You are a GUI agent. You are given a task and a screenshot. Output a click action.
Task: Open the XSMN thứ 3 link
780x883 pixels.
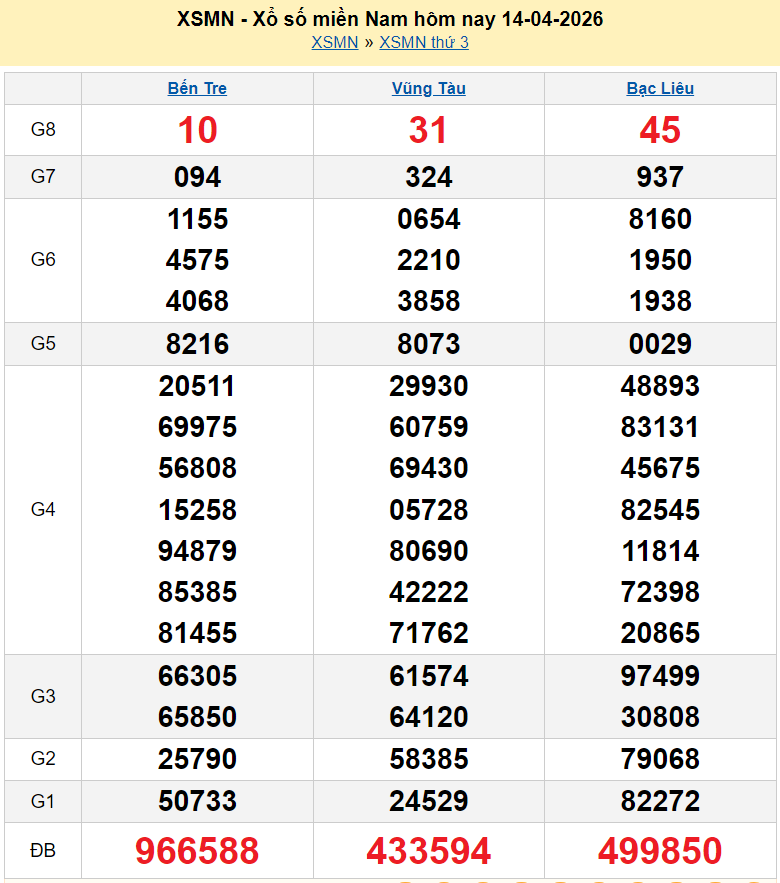pos(424,42)
